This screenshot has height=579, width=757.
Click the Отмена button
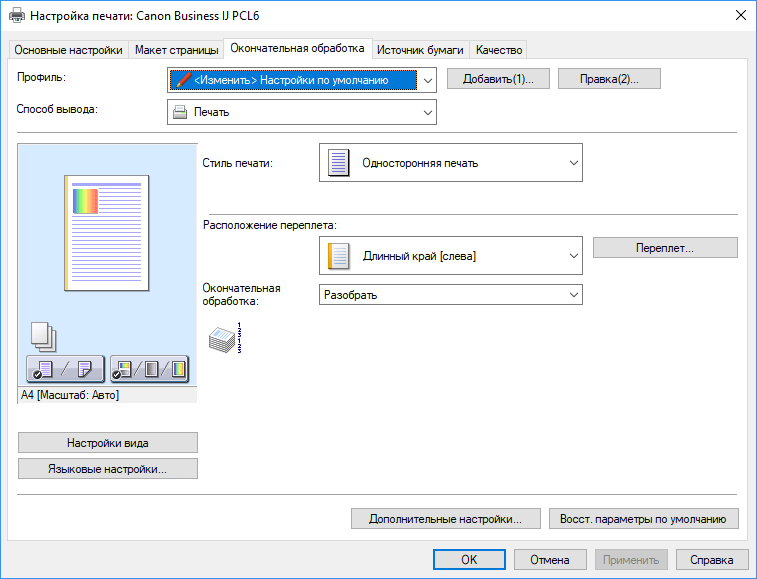tap(550, 560)
